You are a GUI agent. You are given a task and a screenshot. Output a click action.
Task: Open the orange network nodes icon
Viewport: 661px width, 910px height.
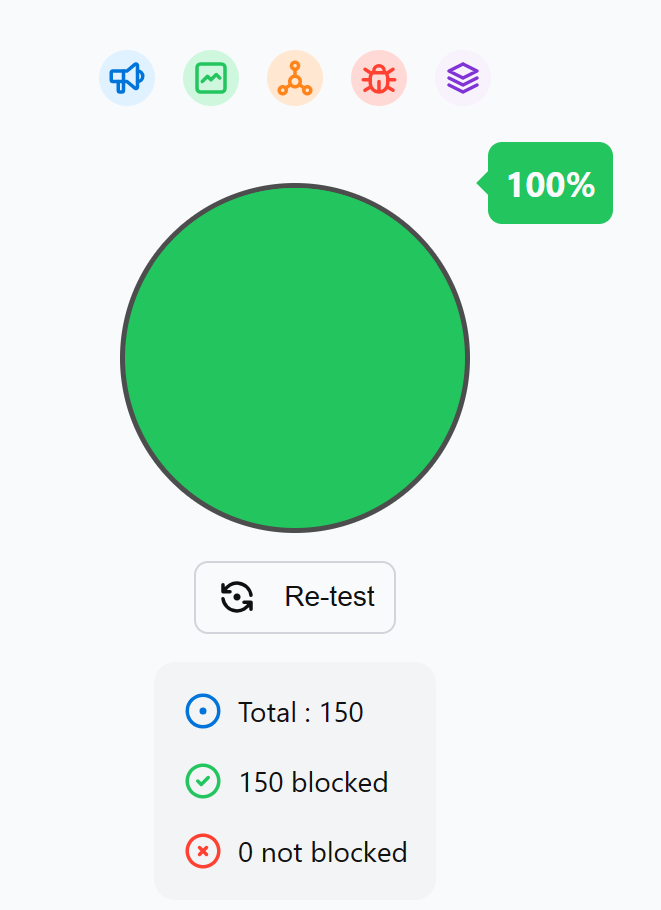pyautogui.click(x=295, y=78)
